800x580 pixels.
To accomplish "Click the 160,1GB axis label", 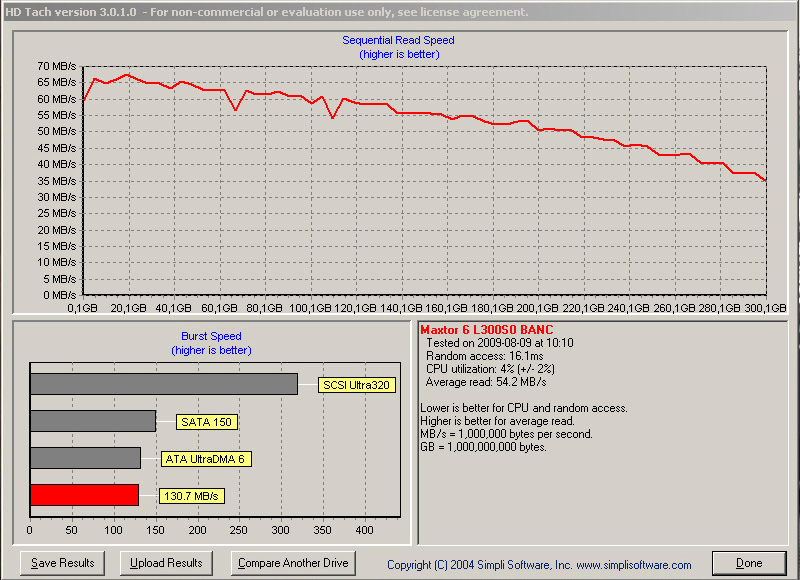I will pyautogui.click(x=446, y=308).
